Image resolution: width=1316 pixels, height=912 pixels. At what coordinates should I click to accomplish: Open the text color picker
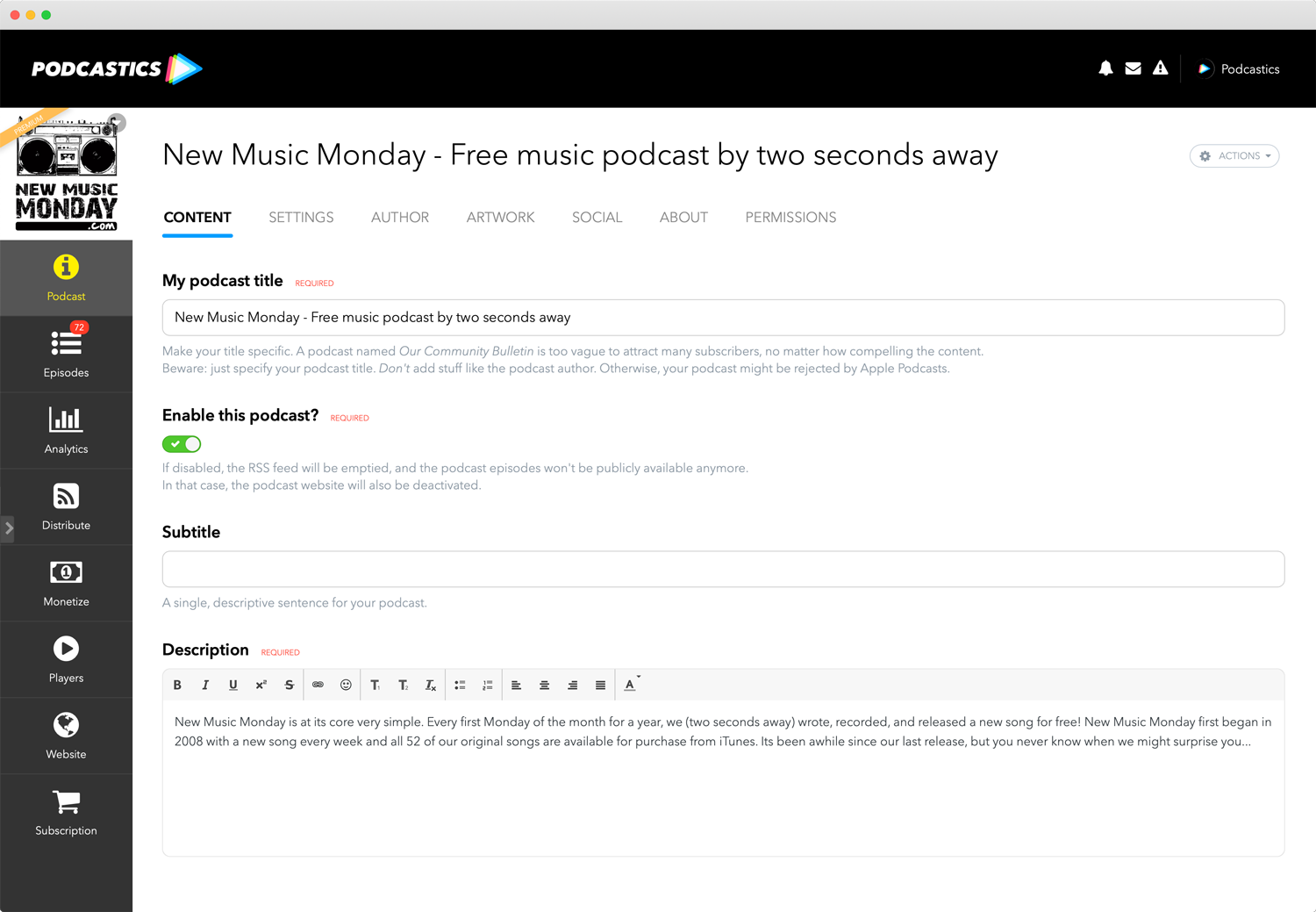(x=631, y=686)
